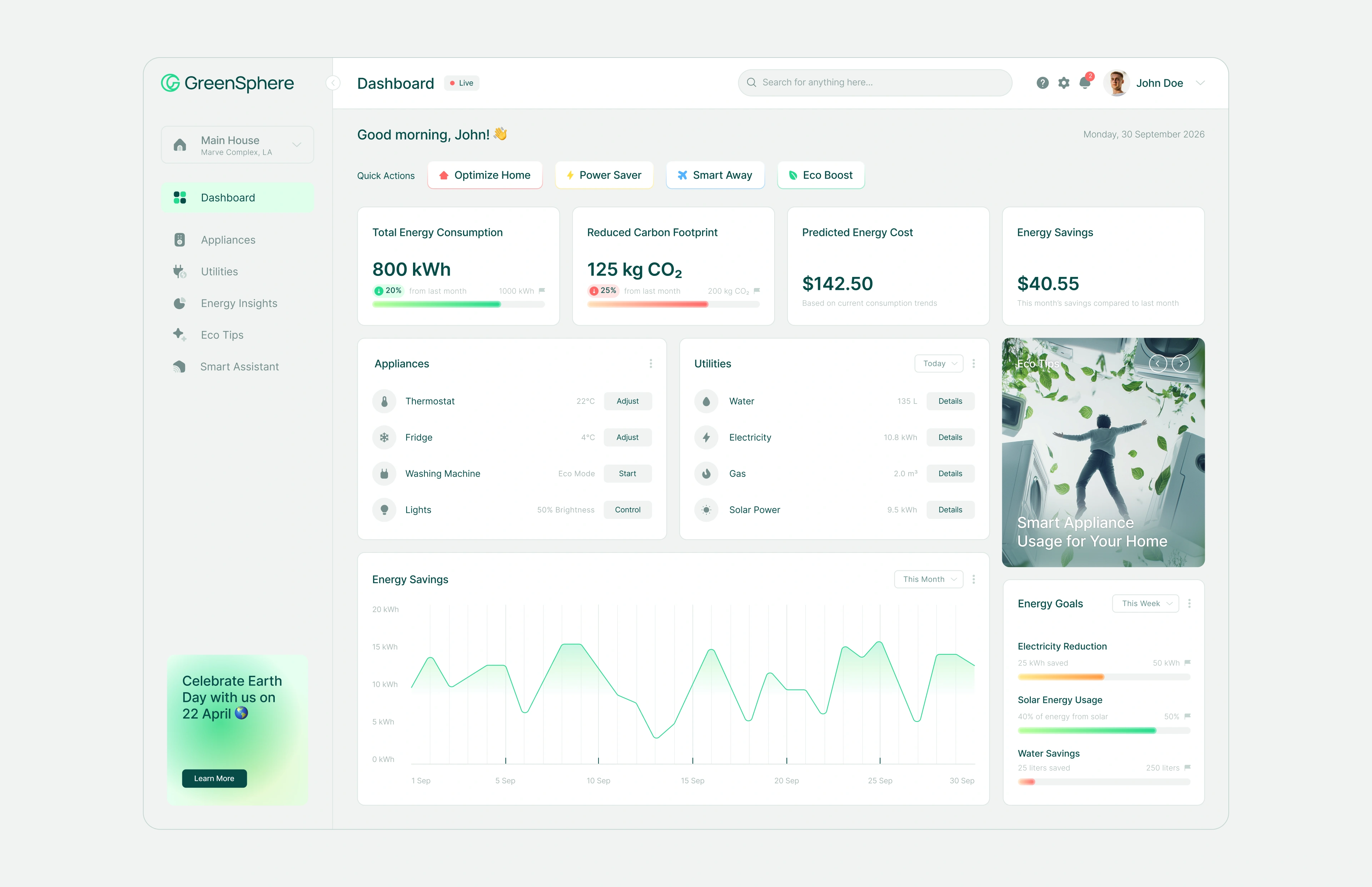This screenshot has width=1372, height=887.
Task: Open the Today dropdown in Utilities
Action: click(x=939, y=363)
